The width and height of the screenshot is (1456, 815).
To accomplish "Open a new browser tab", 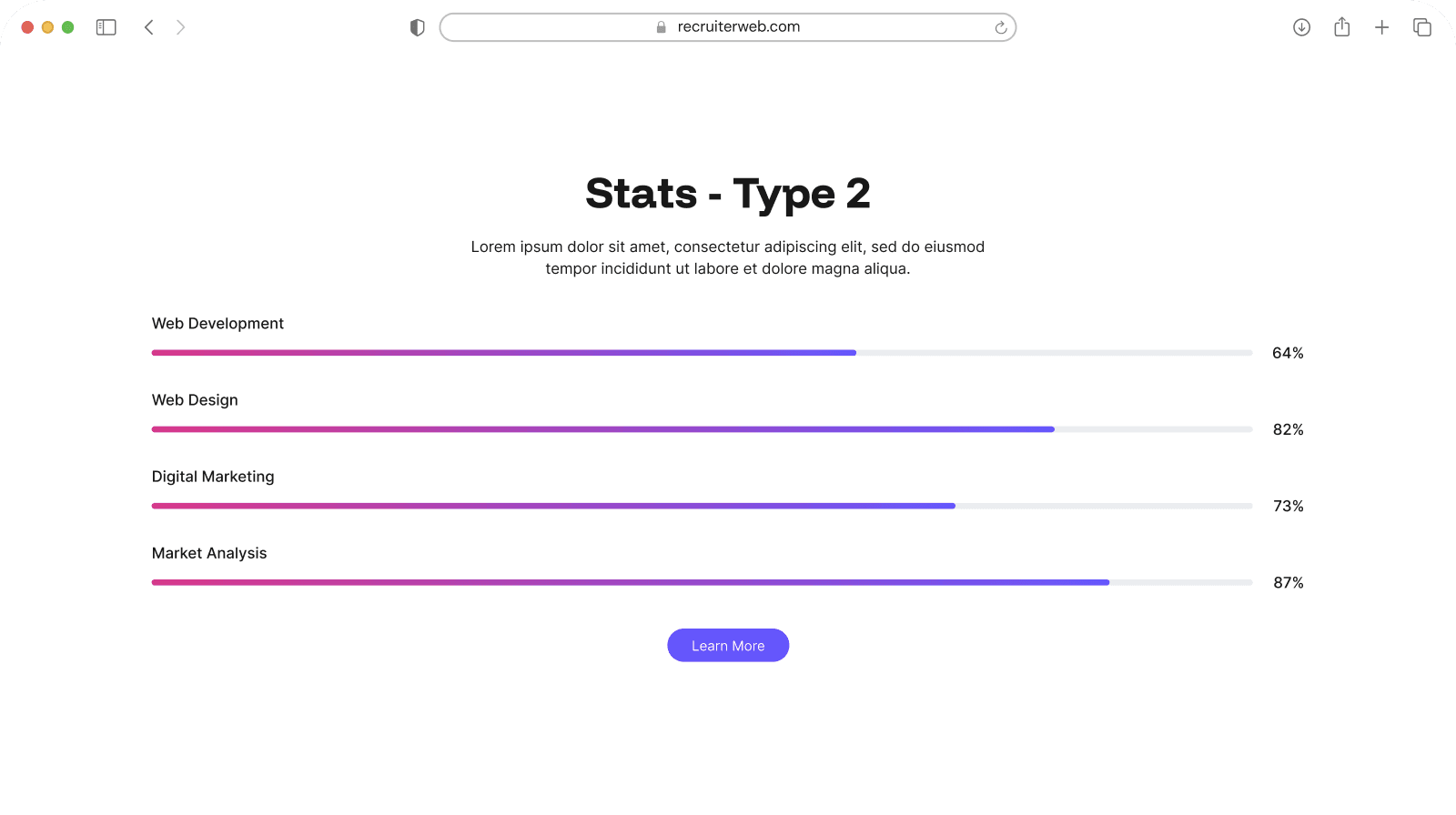I will pos(1381,26).
